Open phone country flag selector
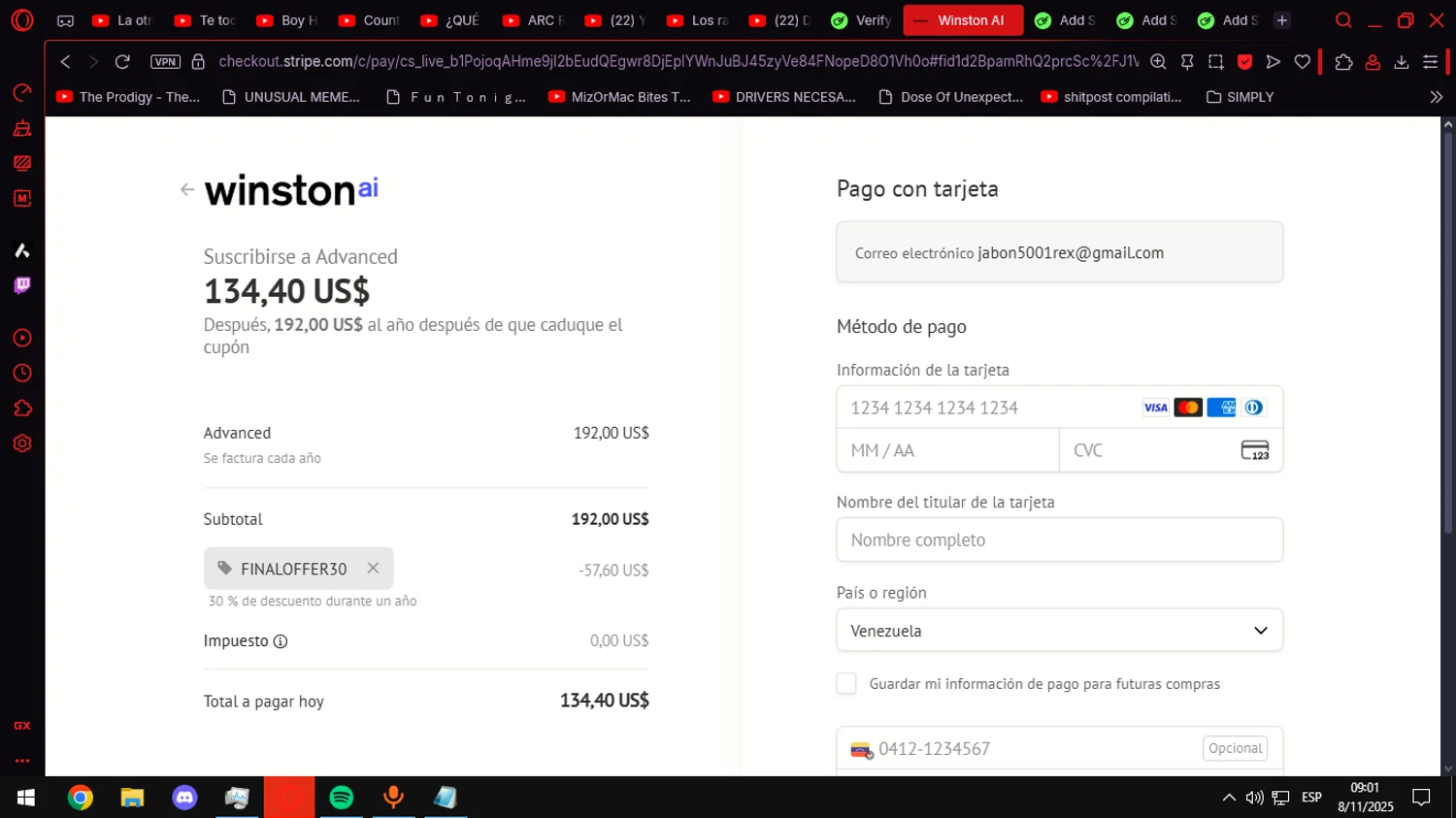The image size is (1456, 818). [x=862, y=749]
